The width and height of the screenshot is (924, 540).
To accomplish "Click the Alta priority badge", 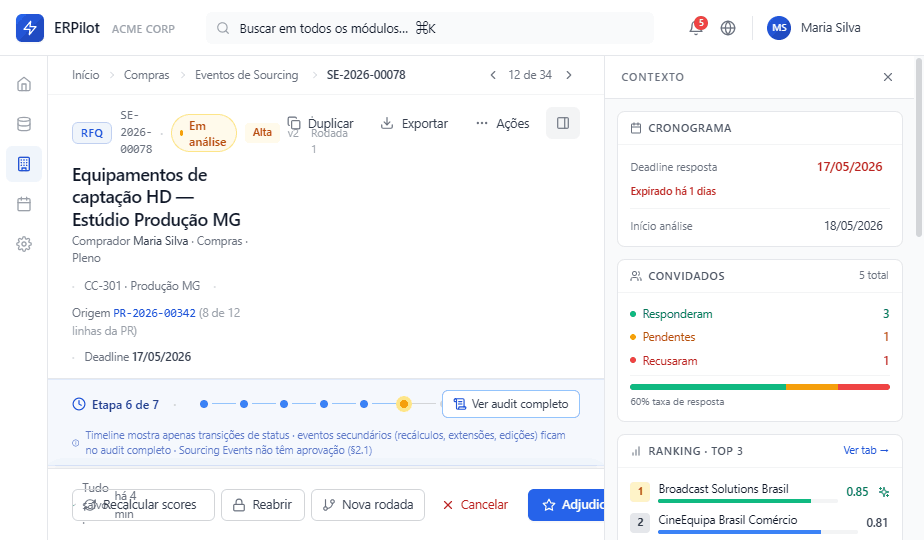I will [262, 132].
